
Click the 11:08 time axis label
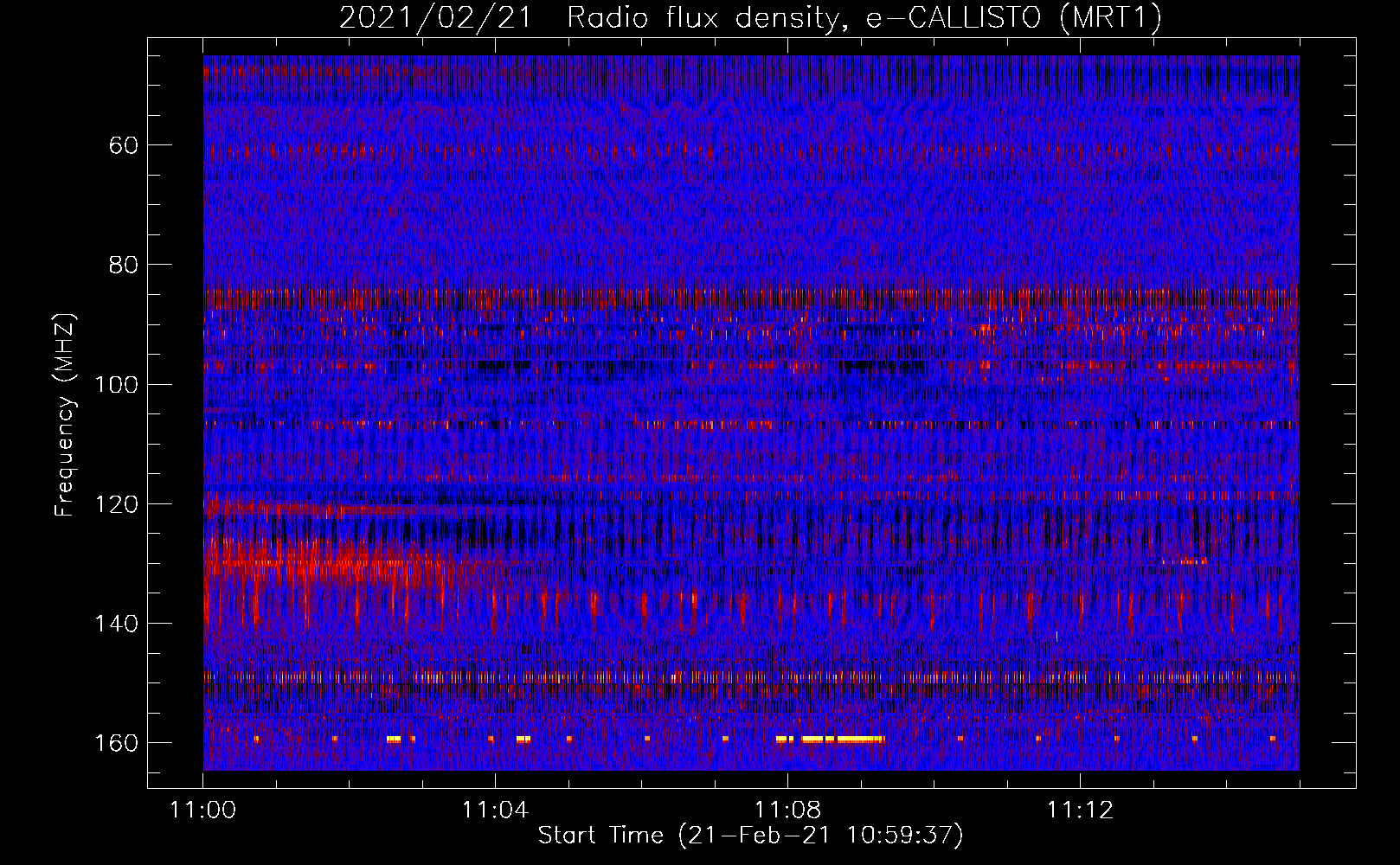coord(787,811)
